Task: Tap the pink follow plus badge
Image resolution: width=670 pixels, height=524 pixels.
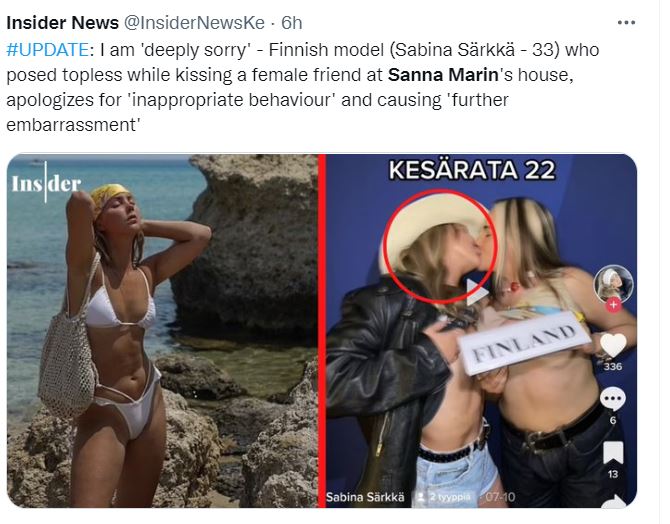Action: (613, 305)
